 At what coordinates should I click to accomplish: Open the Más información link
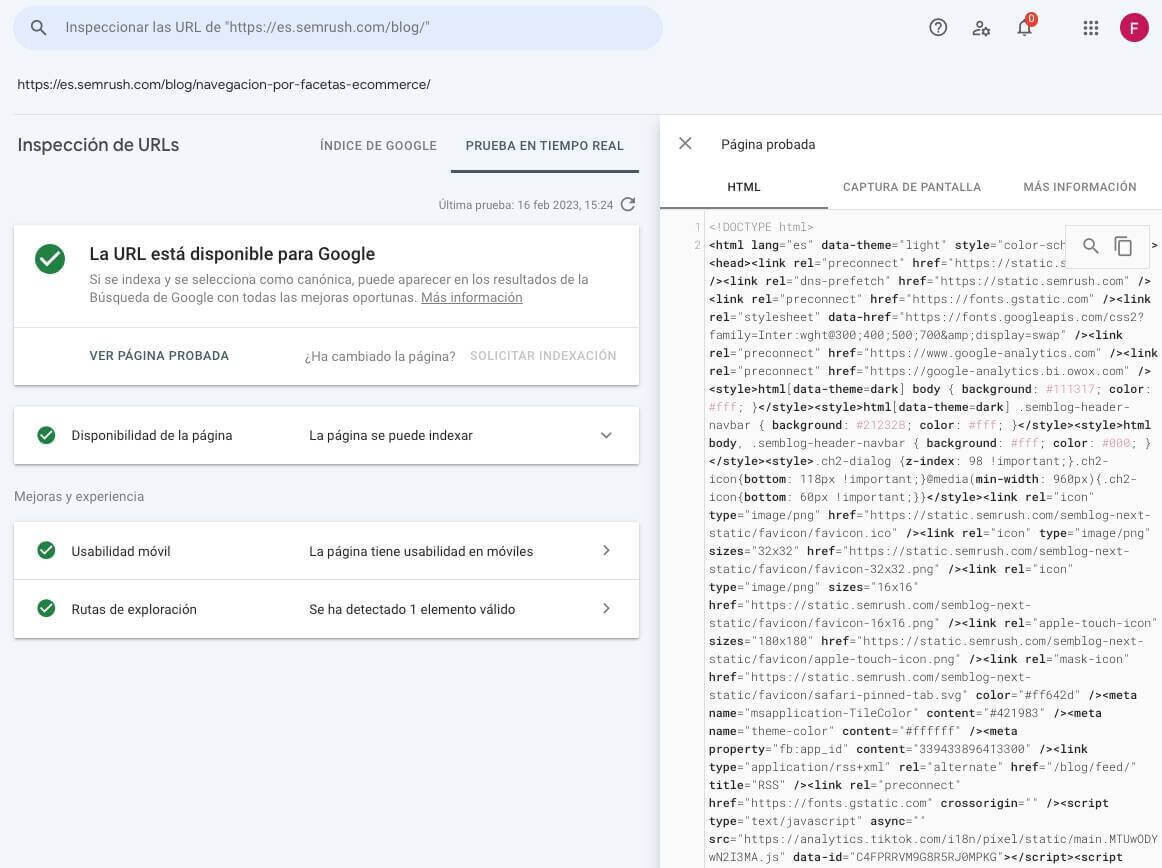pyautogui.click(x=471, y=297)
